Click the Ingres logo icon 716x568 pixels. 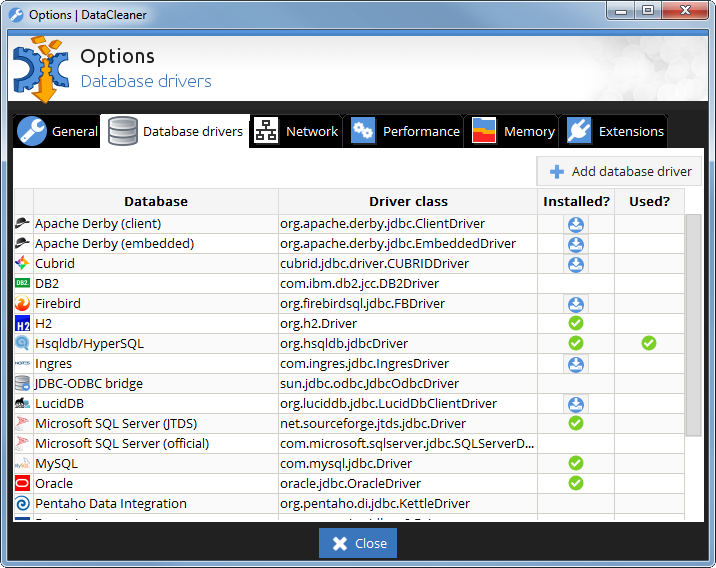(22, 363)
